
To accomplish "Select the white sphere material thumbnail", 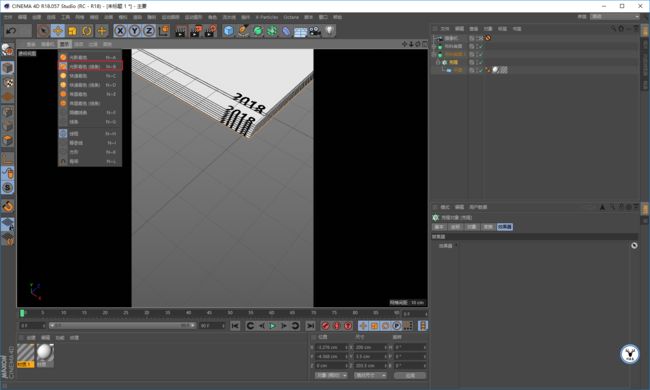I will click(x=45, y=355).
